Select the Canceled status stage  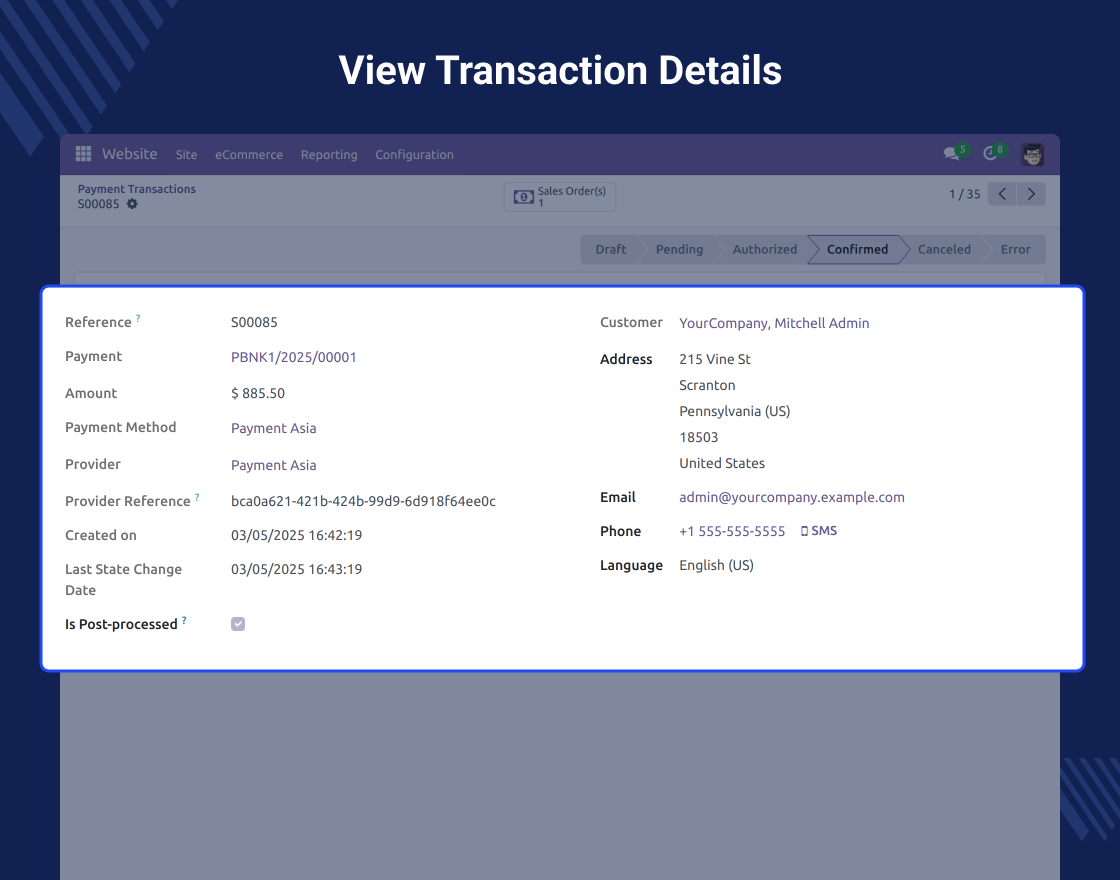pyautogui.click(x=944, y=249)
